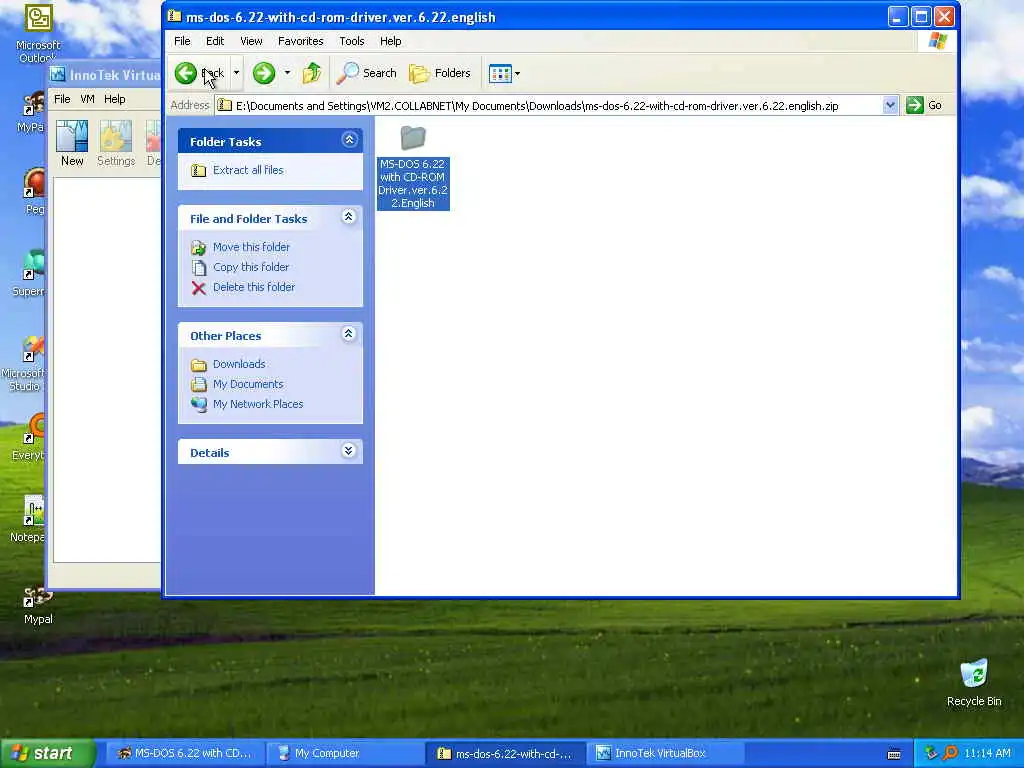
Task: Collapse the Other Places panel
Action: [x=349, y=334]
